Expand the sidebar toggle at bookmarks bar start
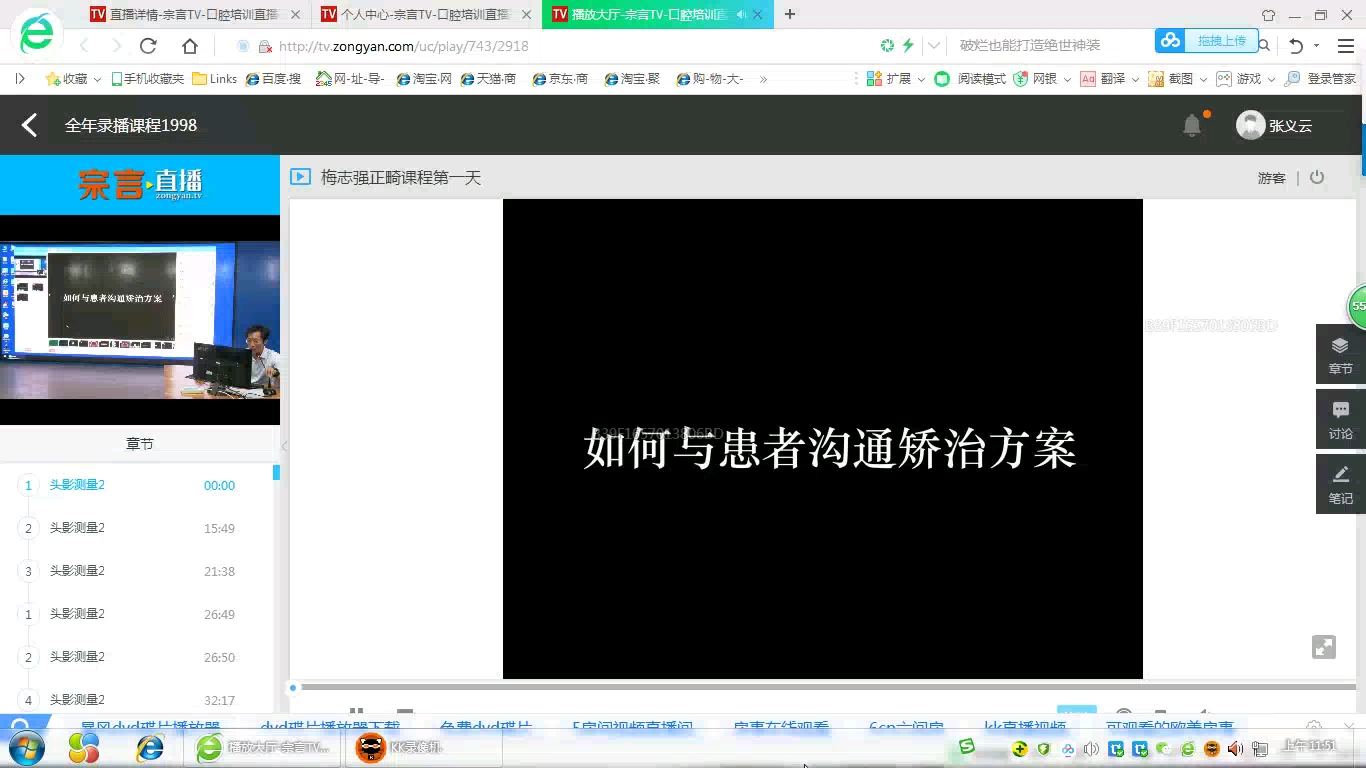 pyautogui.click(x=20, y=78)
